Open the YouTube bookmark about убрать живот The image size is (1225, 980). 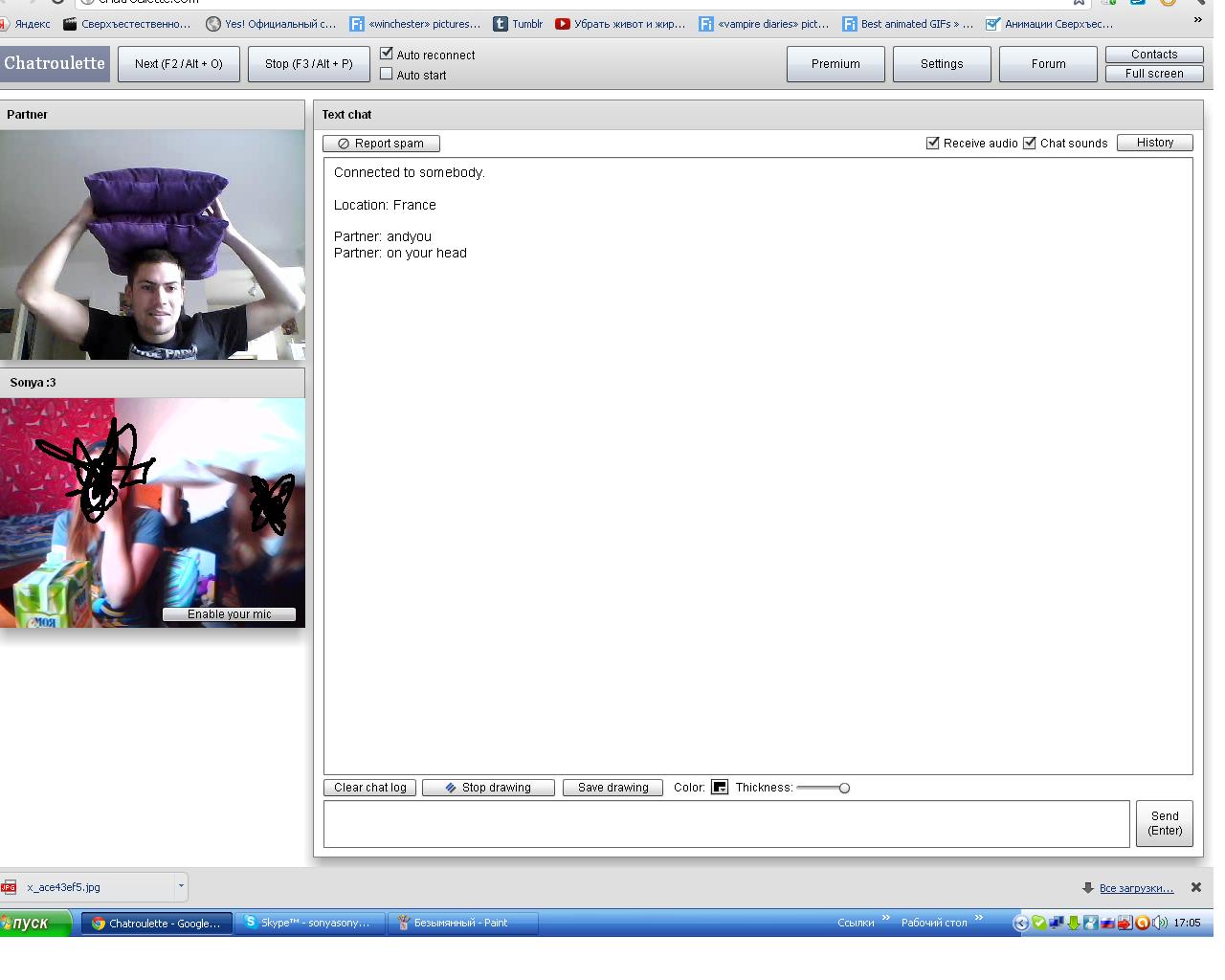click(620, 24)
